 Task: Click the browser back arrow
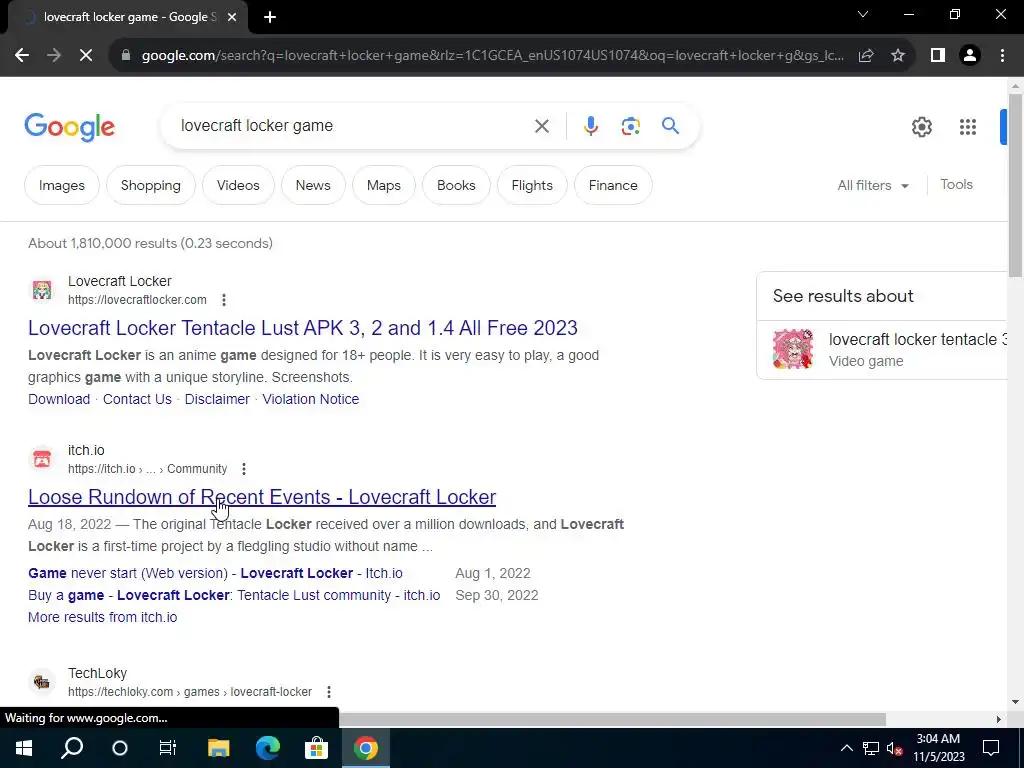click(22, 56)
